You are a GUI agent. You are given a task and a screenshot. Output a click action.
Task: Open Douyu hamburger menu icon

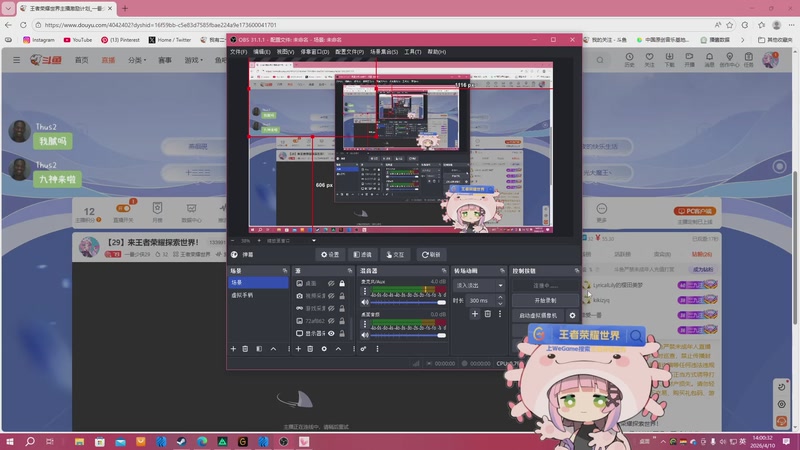17,60
